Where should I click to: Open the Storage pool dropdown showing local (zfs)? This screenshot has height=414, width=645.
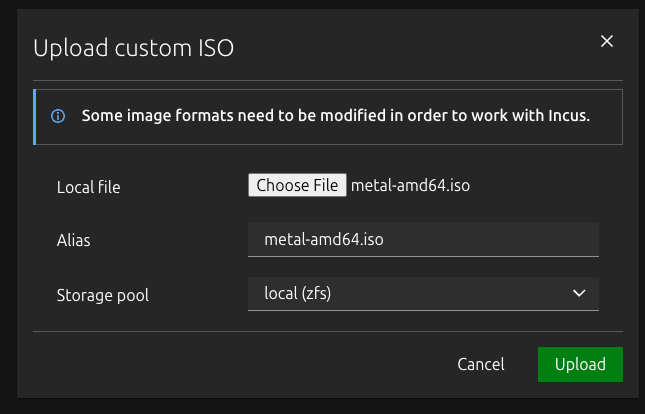coord(423,293)
